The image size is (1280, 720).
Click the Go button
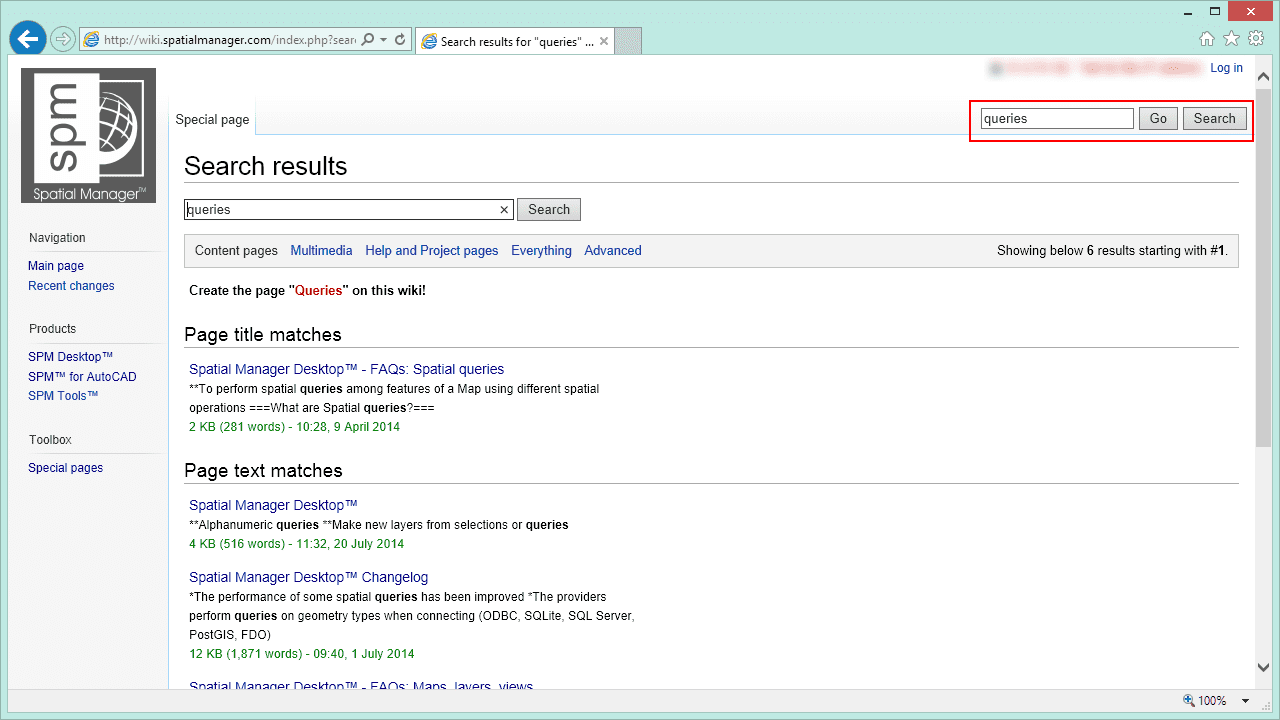[1158, 118]
